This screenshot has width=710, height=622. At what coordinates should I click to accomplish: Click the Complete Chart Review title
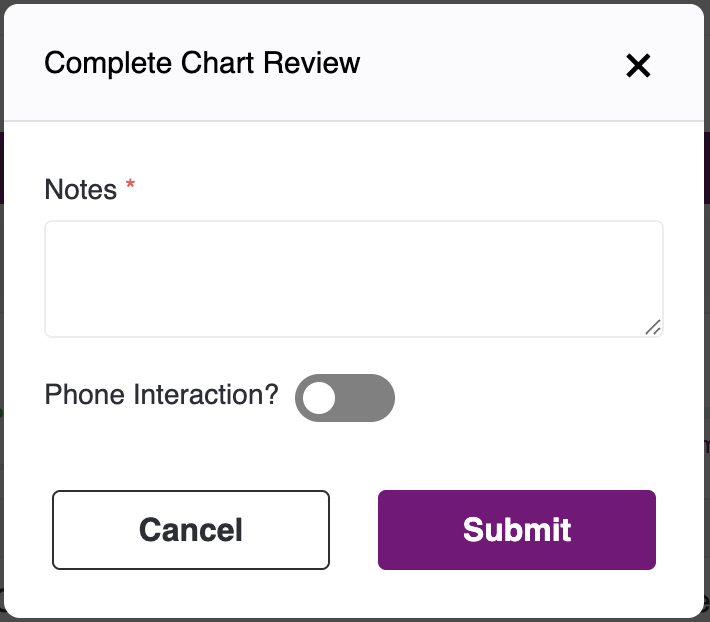click(x=202, y=62)
